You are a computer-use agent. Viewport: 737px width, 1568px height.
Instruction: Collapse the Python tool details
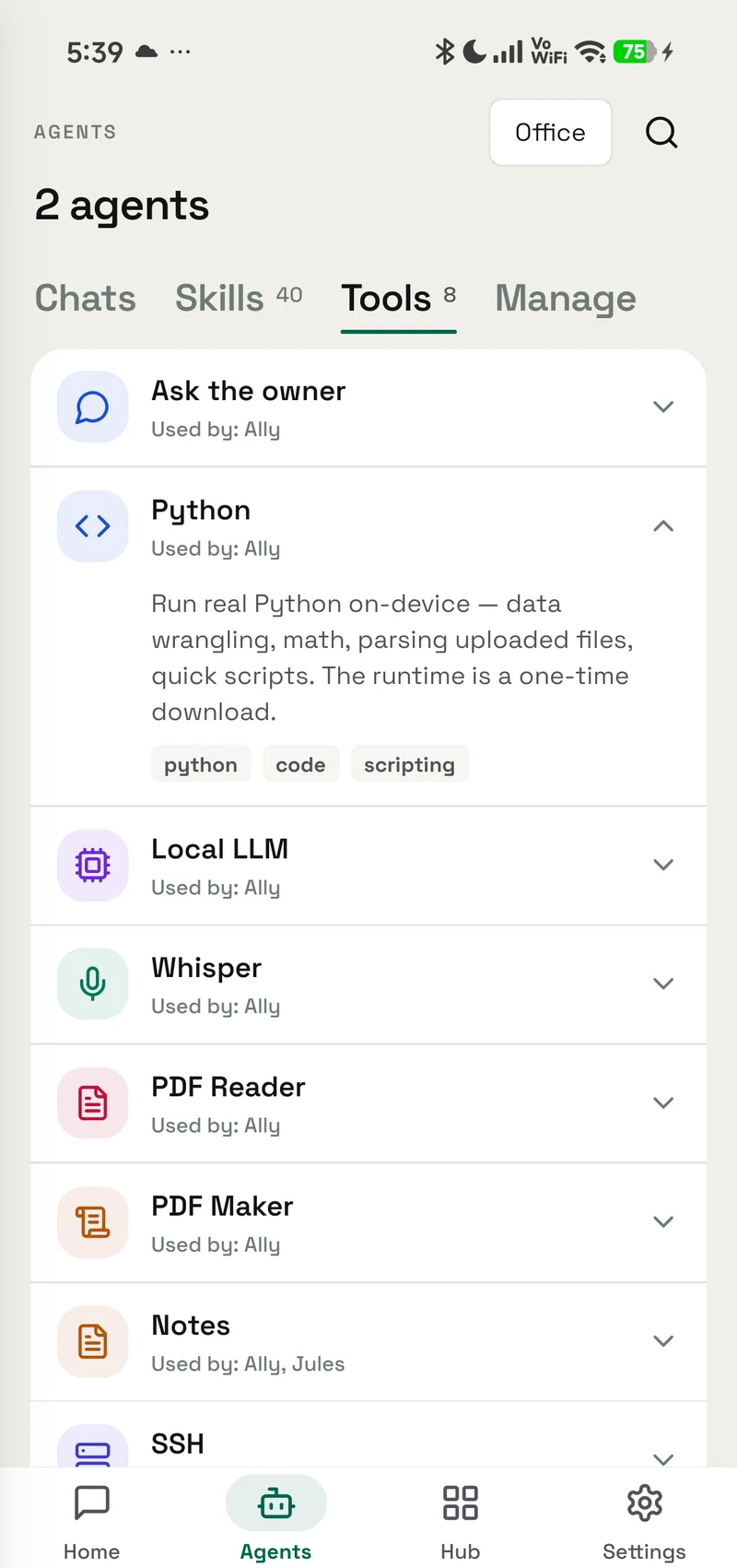pyautogui.click(x=663, y=526)
